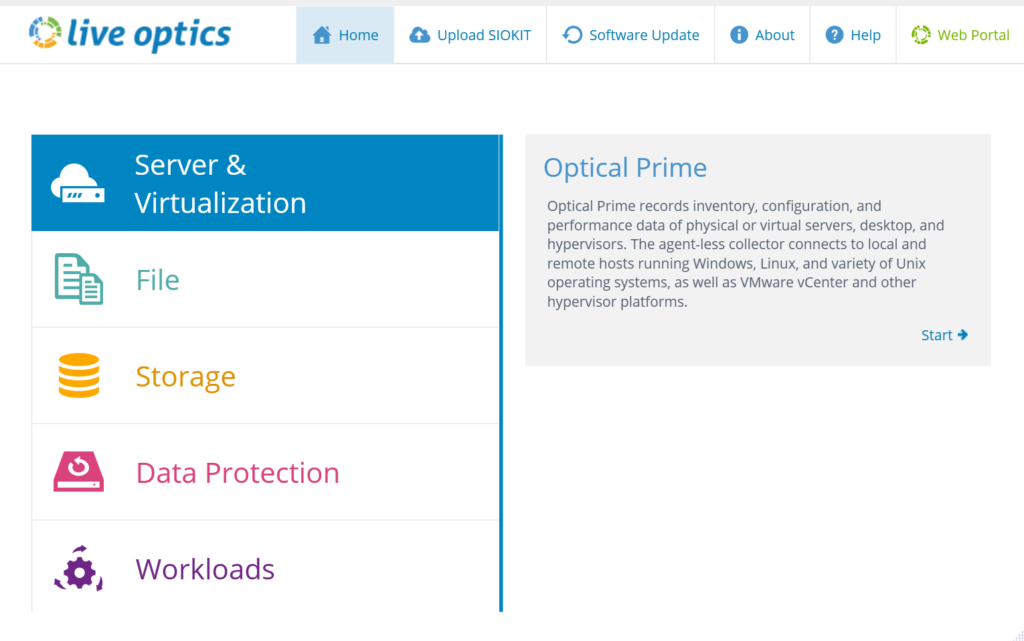
Task: Click the purple Workloads gear icon
Action: (79, 569)
